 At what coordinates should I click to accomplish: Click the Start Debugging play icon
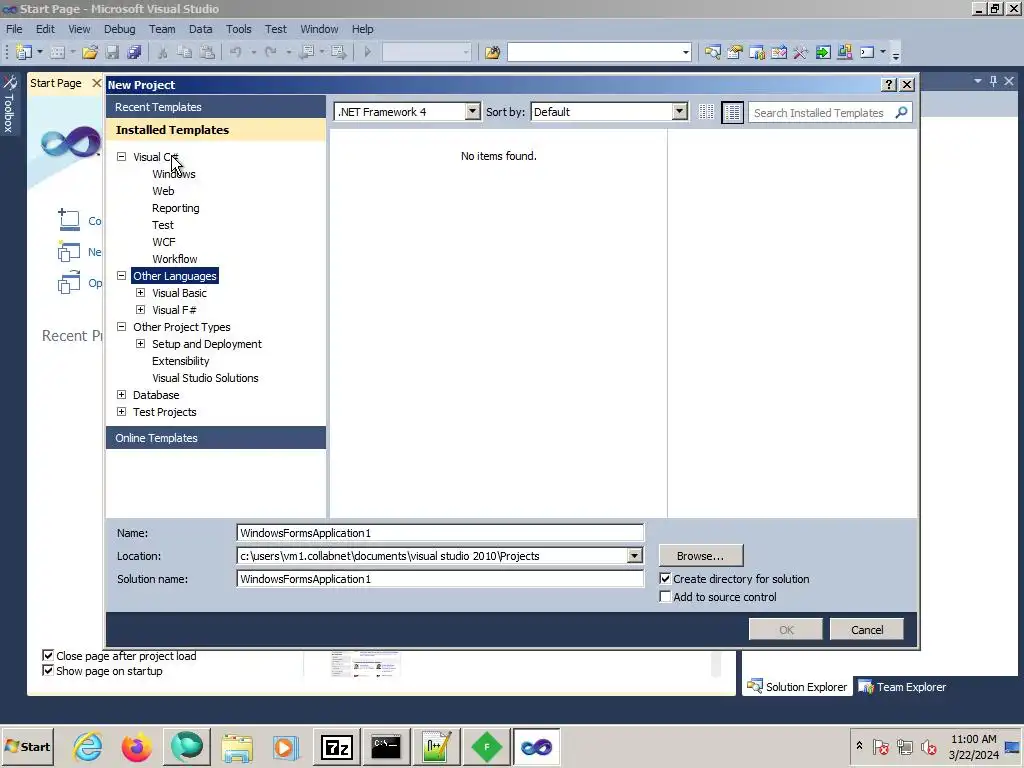(x=368, y=52)
